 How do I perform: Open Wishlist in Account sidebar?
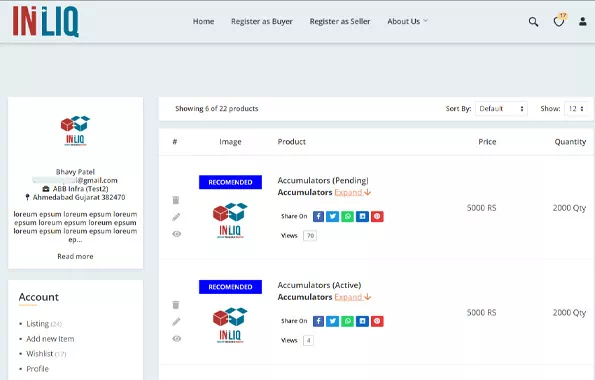tap(46, 354)
